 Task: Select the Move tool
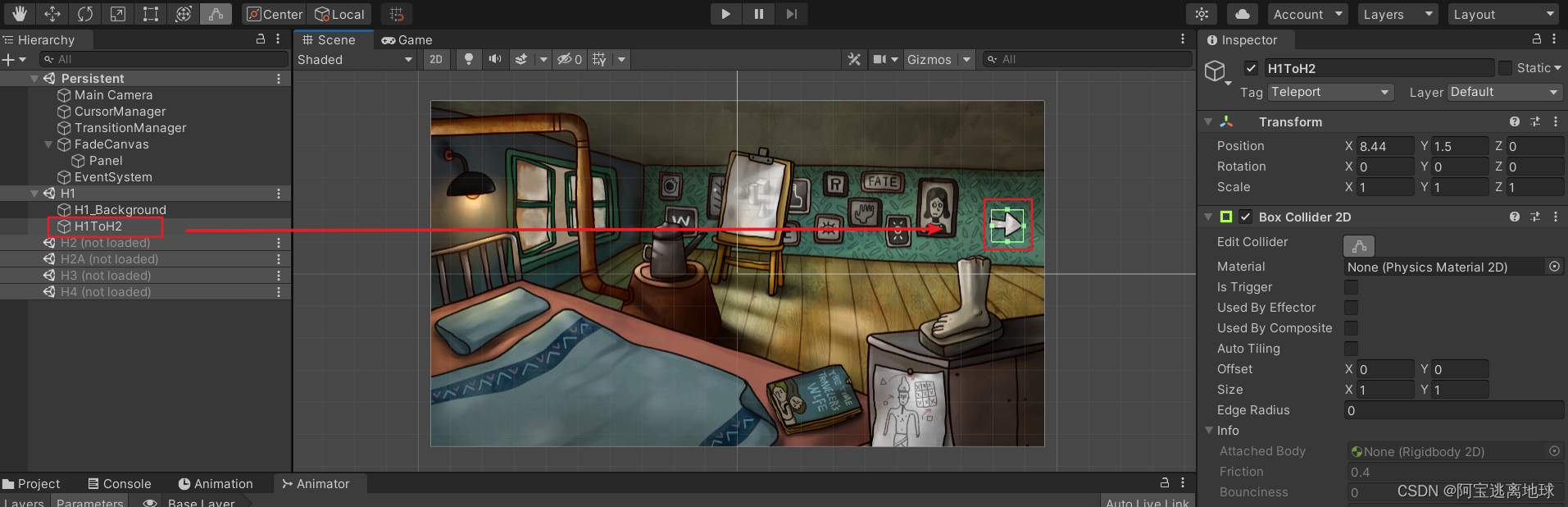[x=52, y=14]
